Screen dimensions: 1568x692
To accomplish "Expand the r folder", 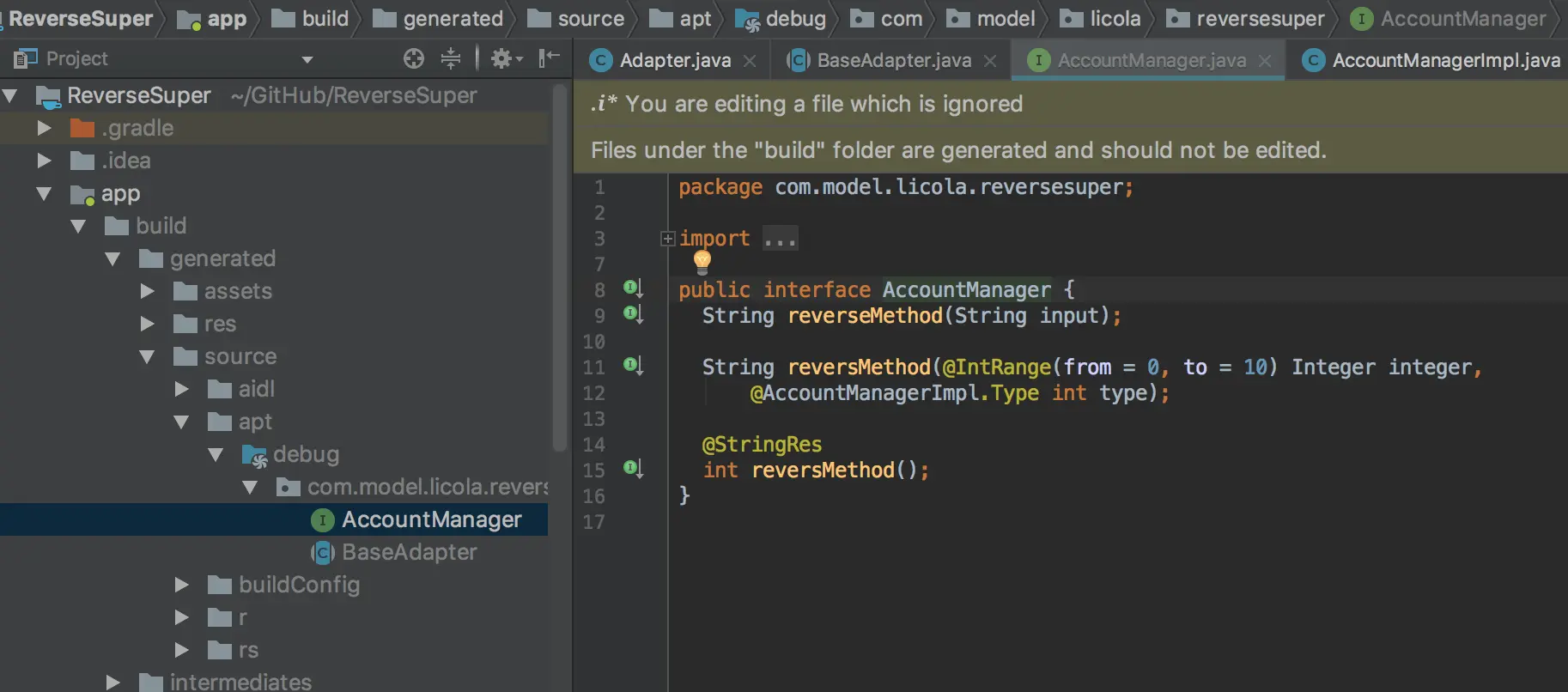I will [x=182, y=617].
